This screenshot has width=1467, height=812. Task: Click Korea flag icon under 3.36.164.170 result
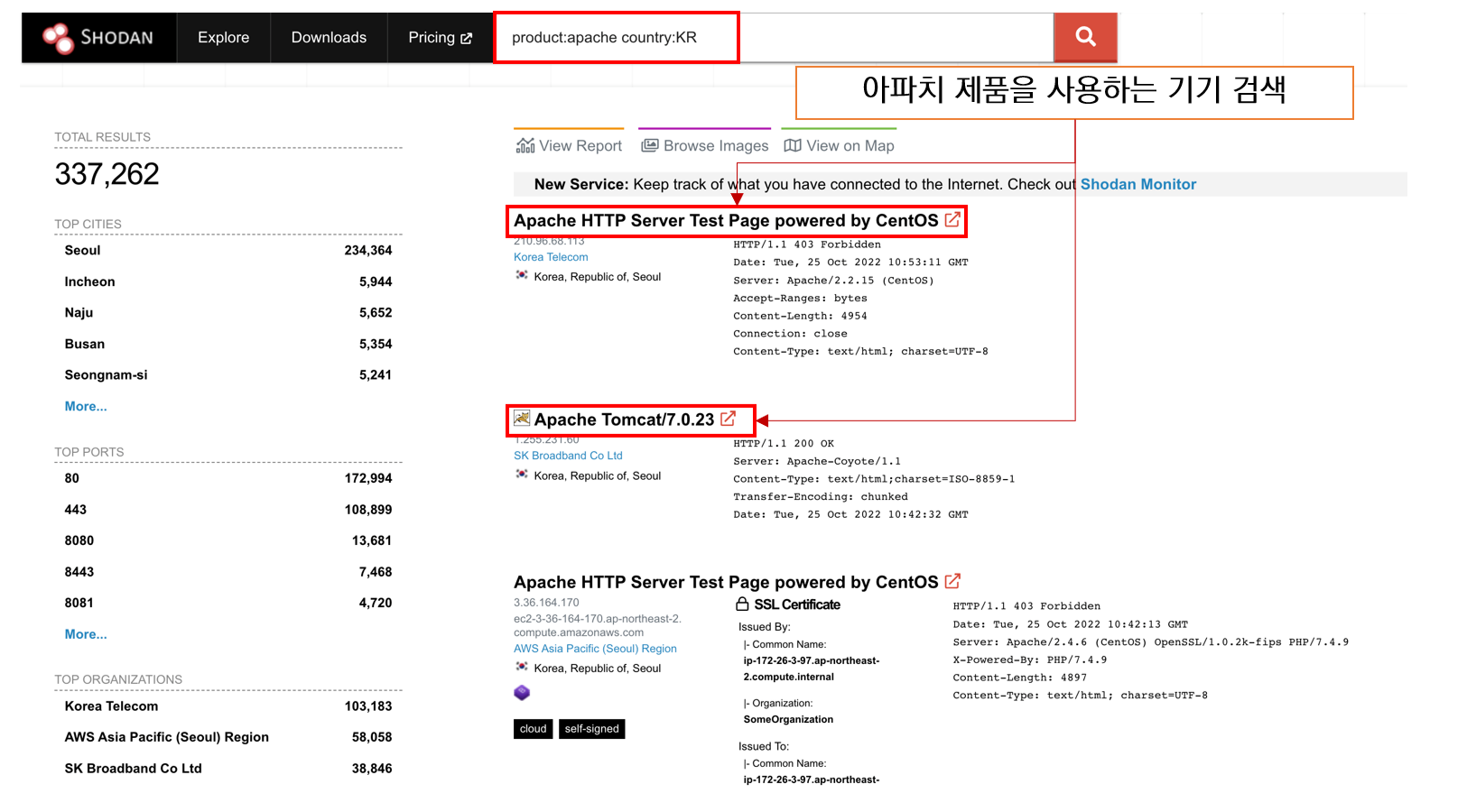pyautogui.click(x=522, y=666)
